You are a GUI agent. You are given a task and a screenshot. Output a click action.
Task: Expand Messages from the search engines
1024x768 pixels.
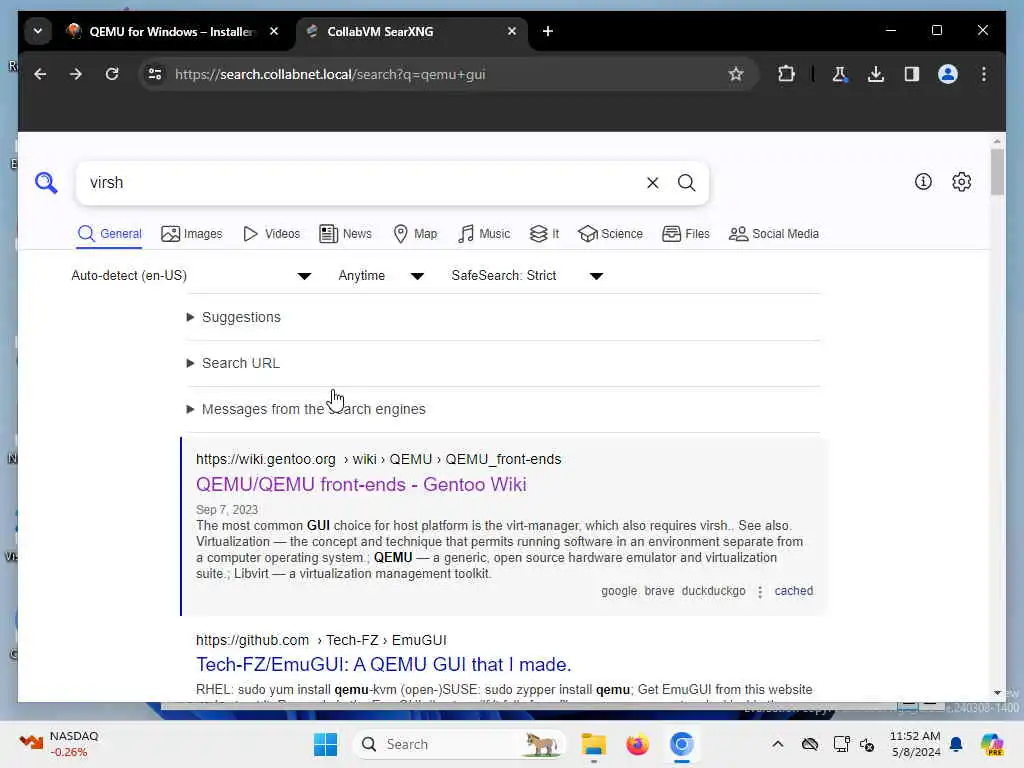313,409
